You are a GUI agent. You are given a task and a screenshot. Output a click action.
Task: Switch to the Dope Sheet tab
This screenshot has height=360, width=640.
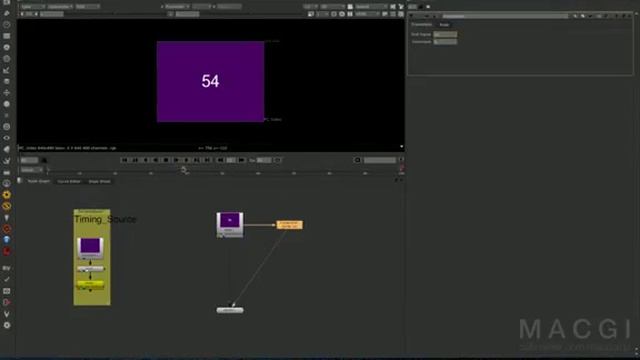99,181
